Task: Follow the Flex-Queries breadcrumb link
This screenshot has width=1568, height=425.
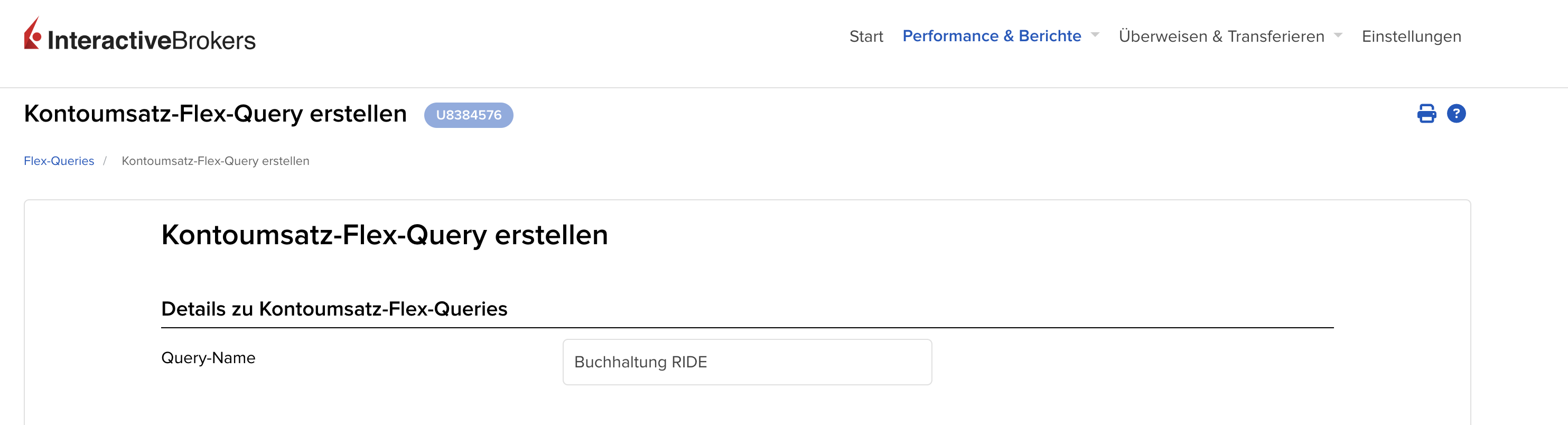Action: (59, 161)
